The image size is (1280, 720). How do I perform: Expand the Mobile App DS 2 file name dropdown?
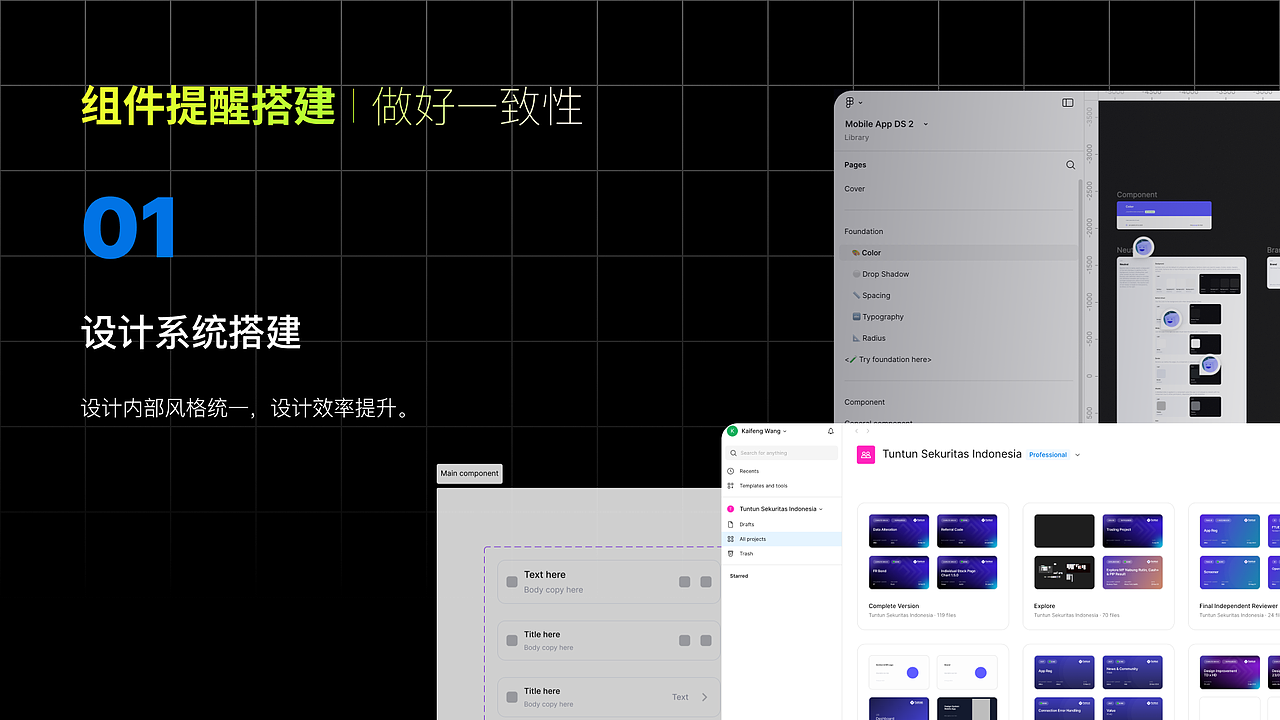click(926, 124)
